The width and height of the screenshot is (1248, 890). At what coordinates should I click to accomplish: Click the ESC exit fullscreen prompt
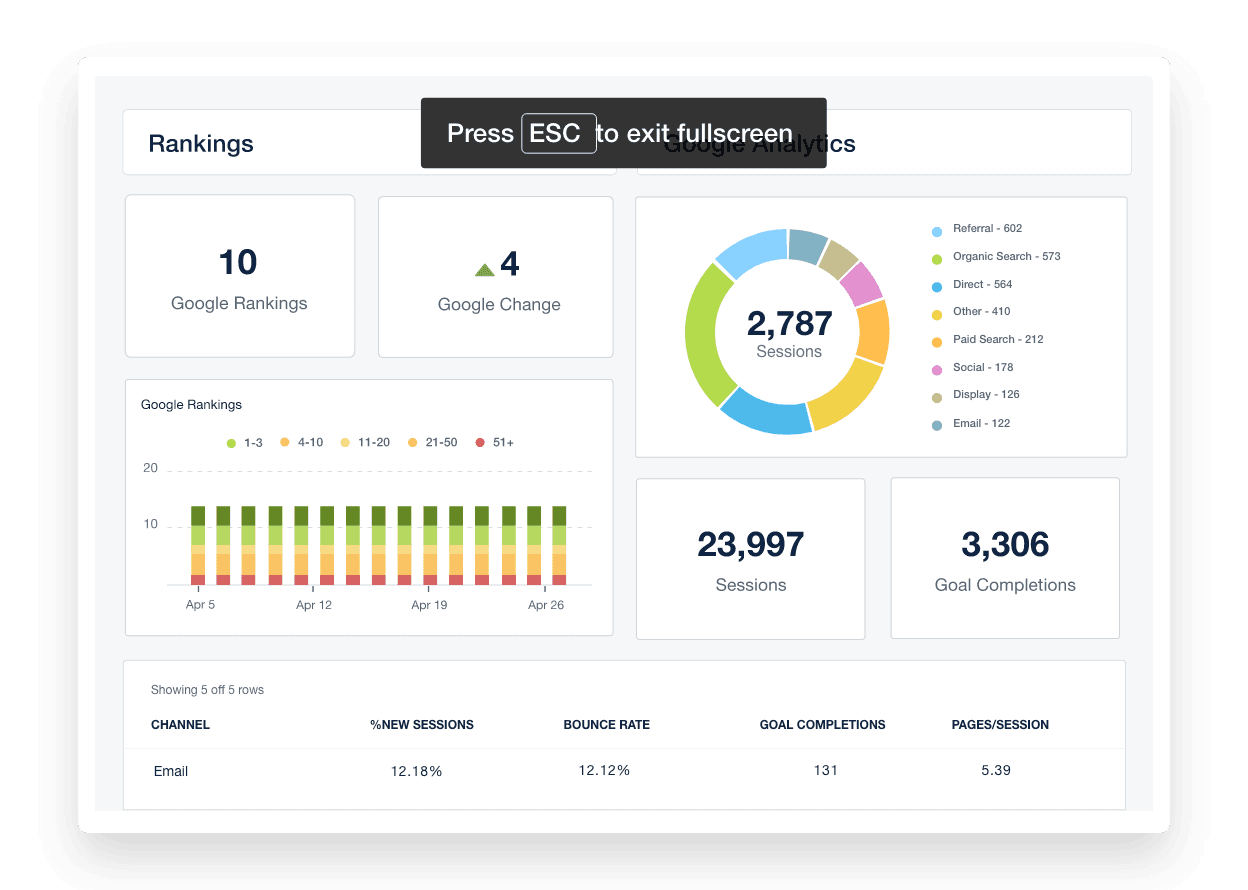click(559, 133)
